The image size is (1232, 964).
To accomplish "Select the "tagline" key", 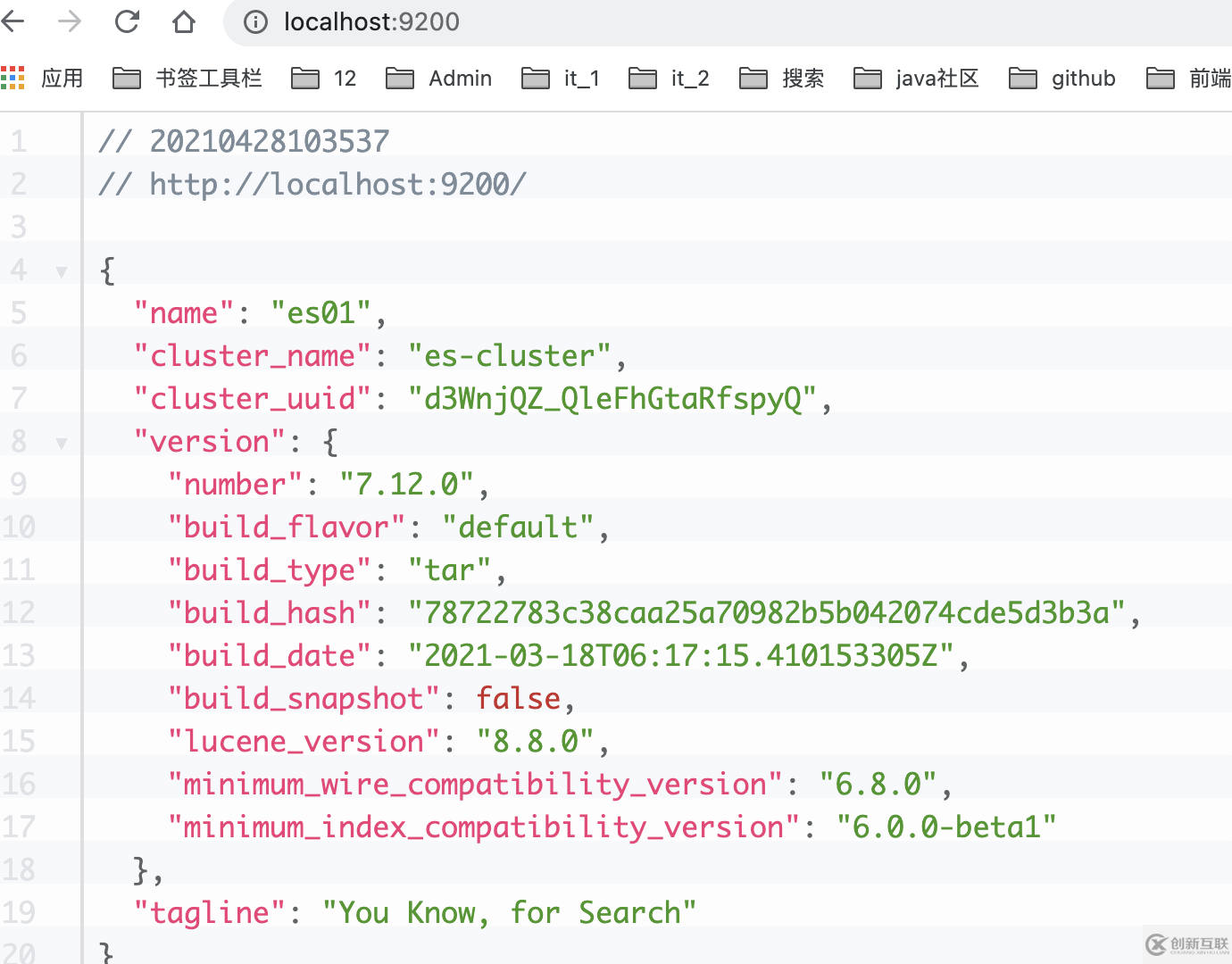I will click(x=210, y=913).
